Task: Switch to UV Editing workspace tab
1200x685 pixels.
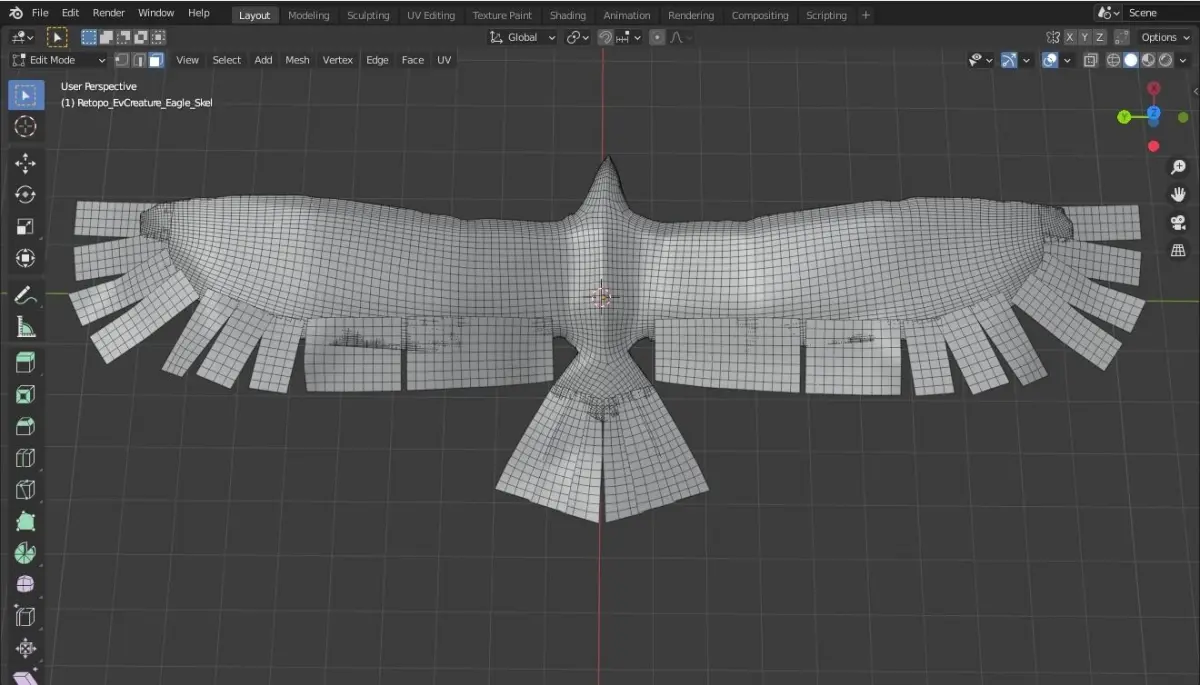Action: click(x=431, y=15)
